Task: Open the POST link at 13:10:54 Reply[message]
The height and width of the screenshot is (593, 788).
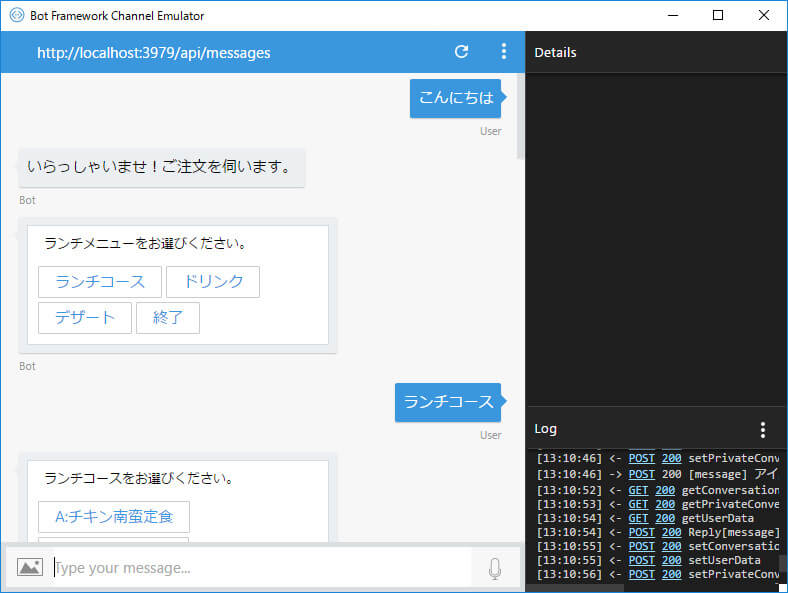Action: [641, 532]
